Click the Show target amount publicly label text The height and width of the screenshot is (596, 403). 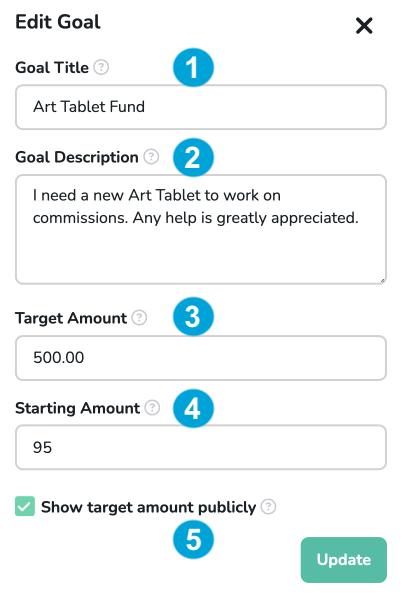(x=148, y=507)
